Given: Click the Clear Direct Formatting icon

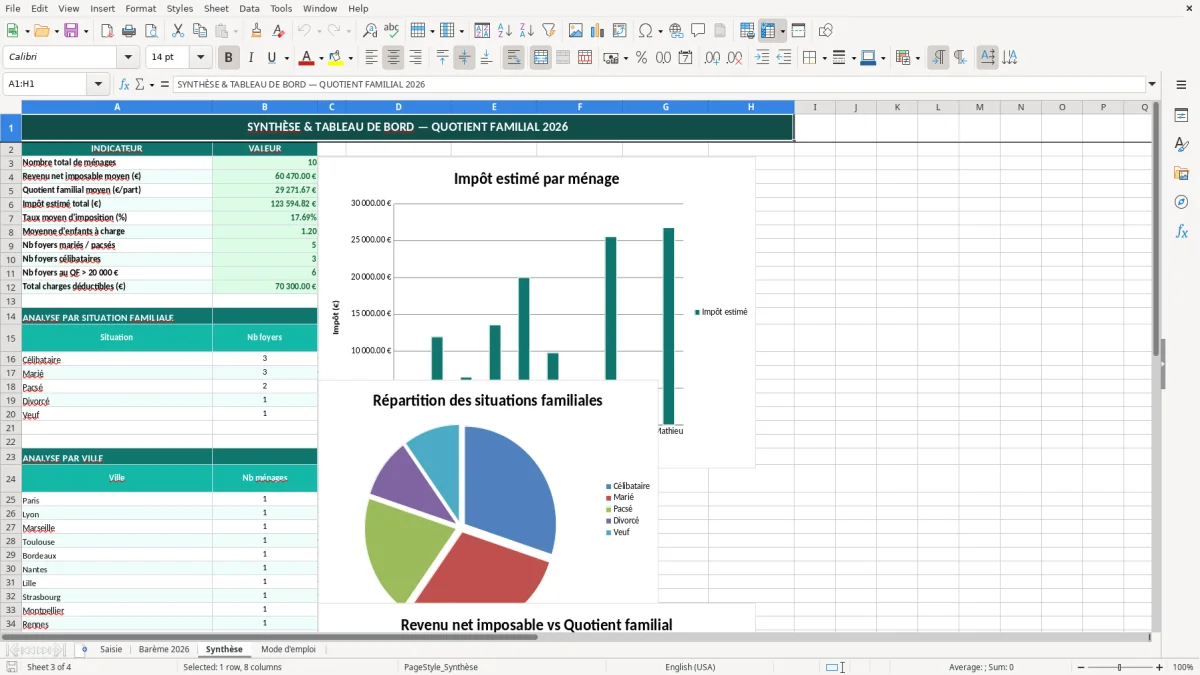Looking at the screenshot, I should (x=279, y=31).
